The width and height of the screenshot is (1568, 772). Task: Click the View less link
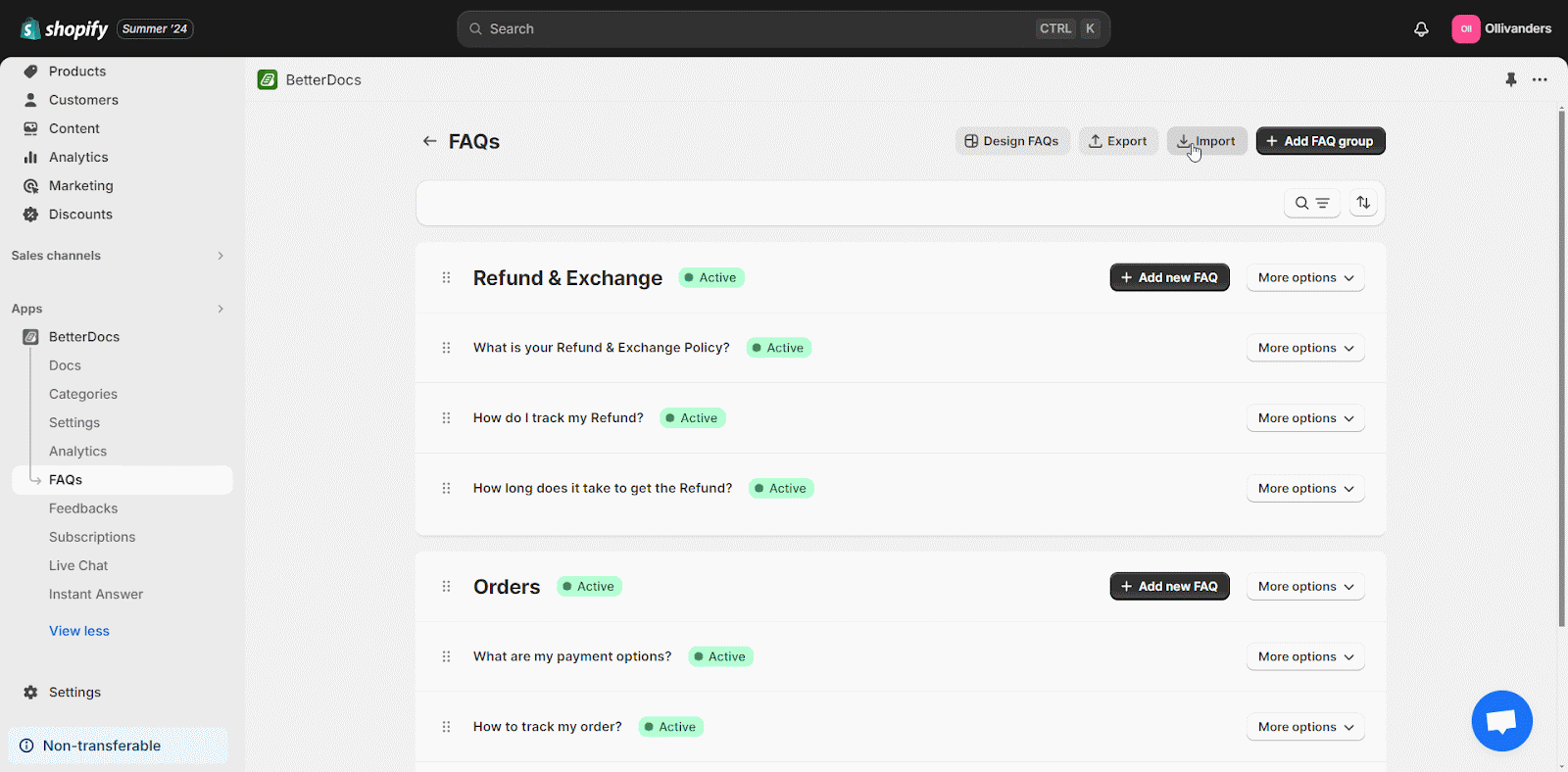pos(78,630)
